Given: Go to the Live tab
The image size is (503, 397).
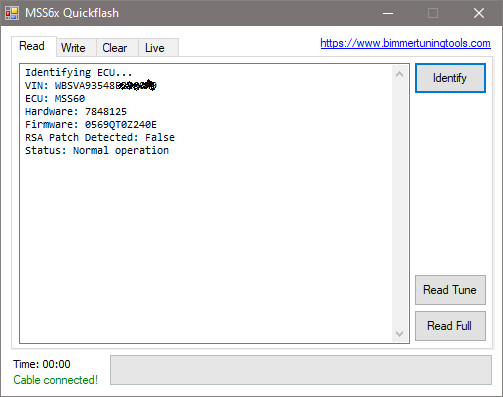Looking at the screenshot, I should click(158, 48).
